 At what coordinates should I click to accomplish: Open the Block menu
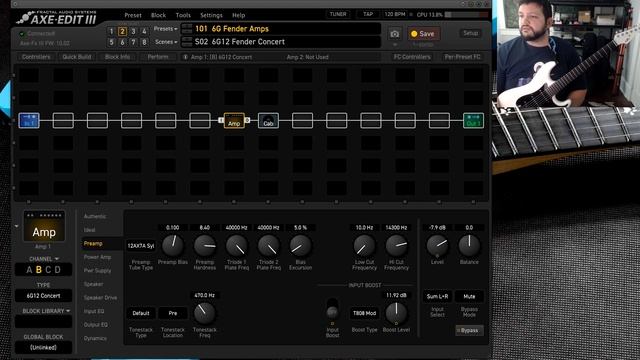[x=158, y=15]
